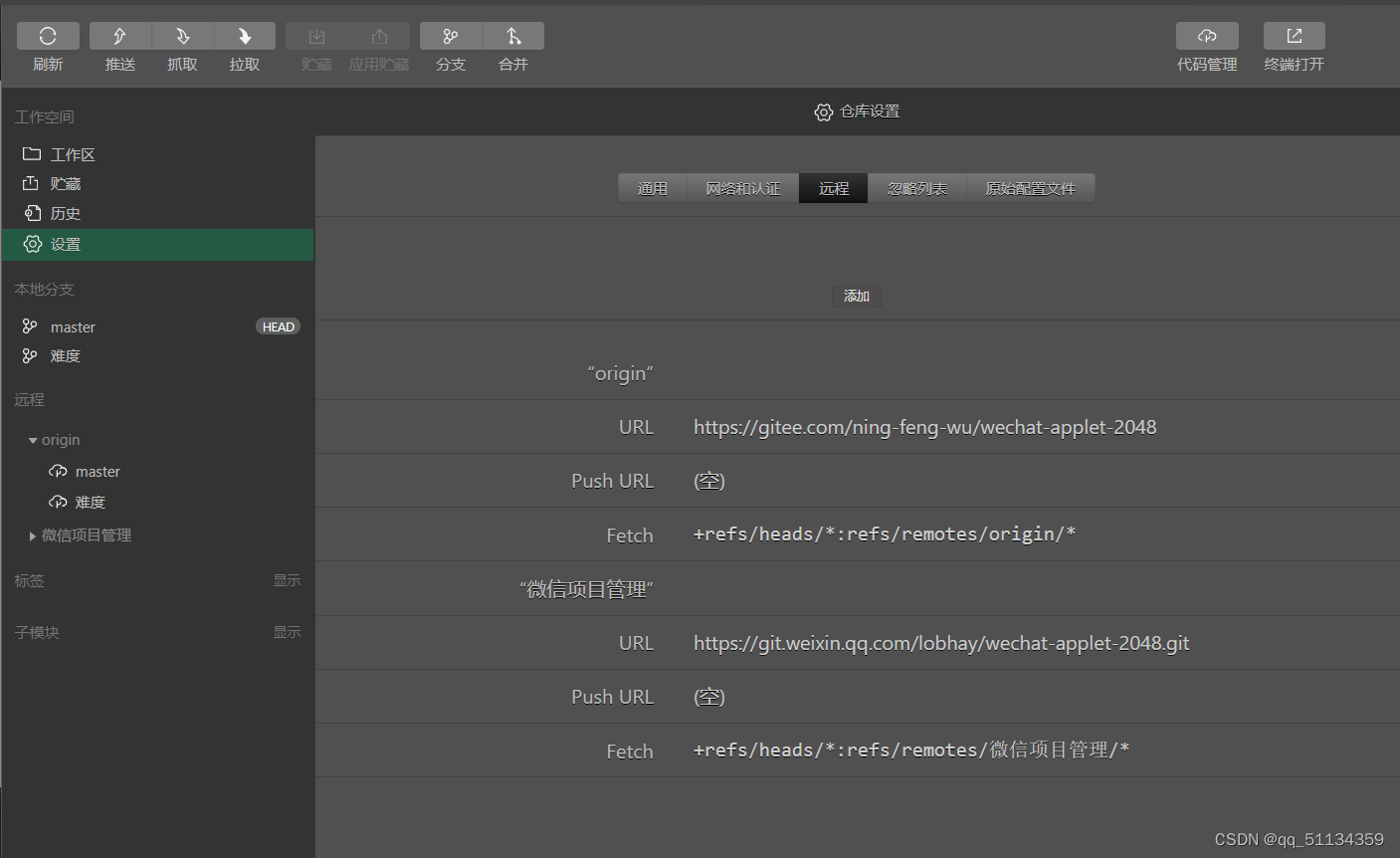Open the 原始配置文件 tab
This screenshot has height=858, width=1400.
(1031, 188)
